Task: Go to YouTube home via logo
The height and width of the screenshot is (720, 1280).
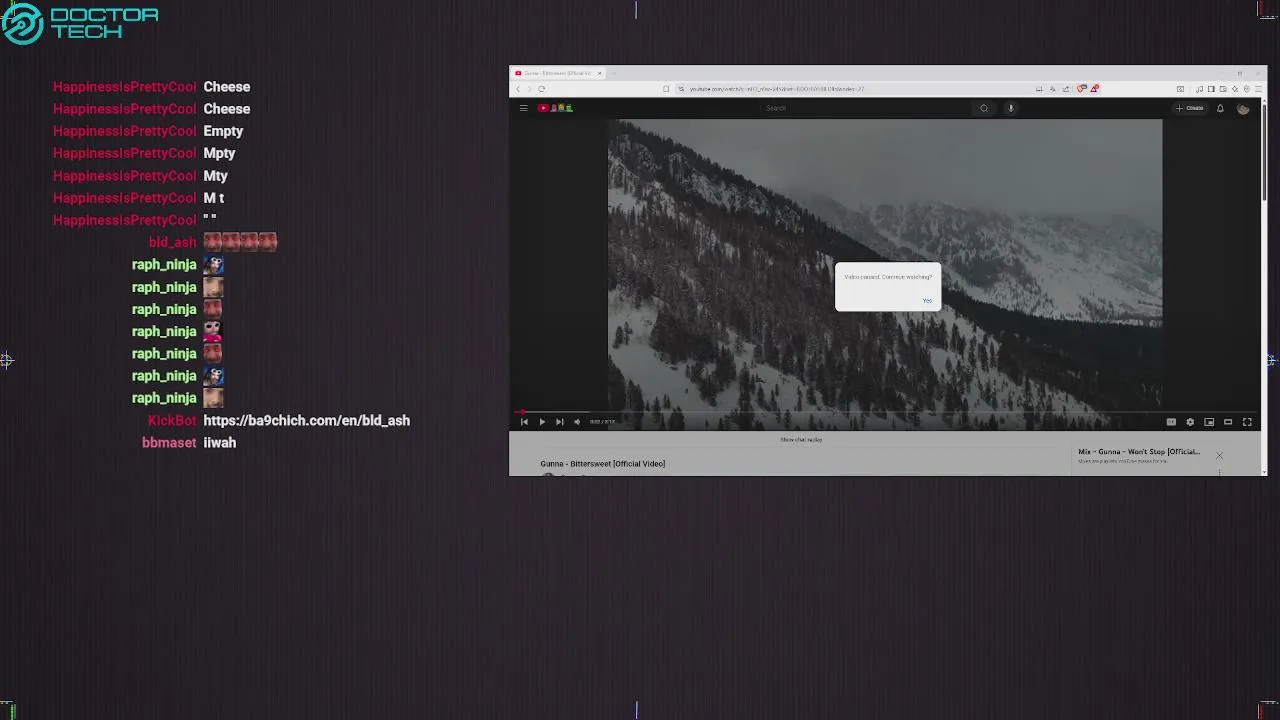Action: pyautogui.click(x=555, y=108)
